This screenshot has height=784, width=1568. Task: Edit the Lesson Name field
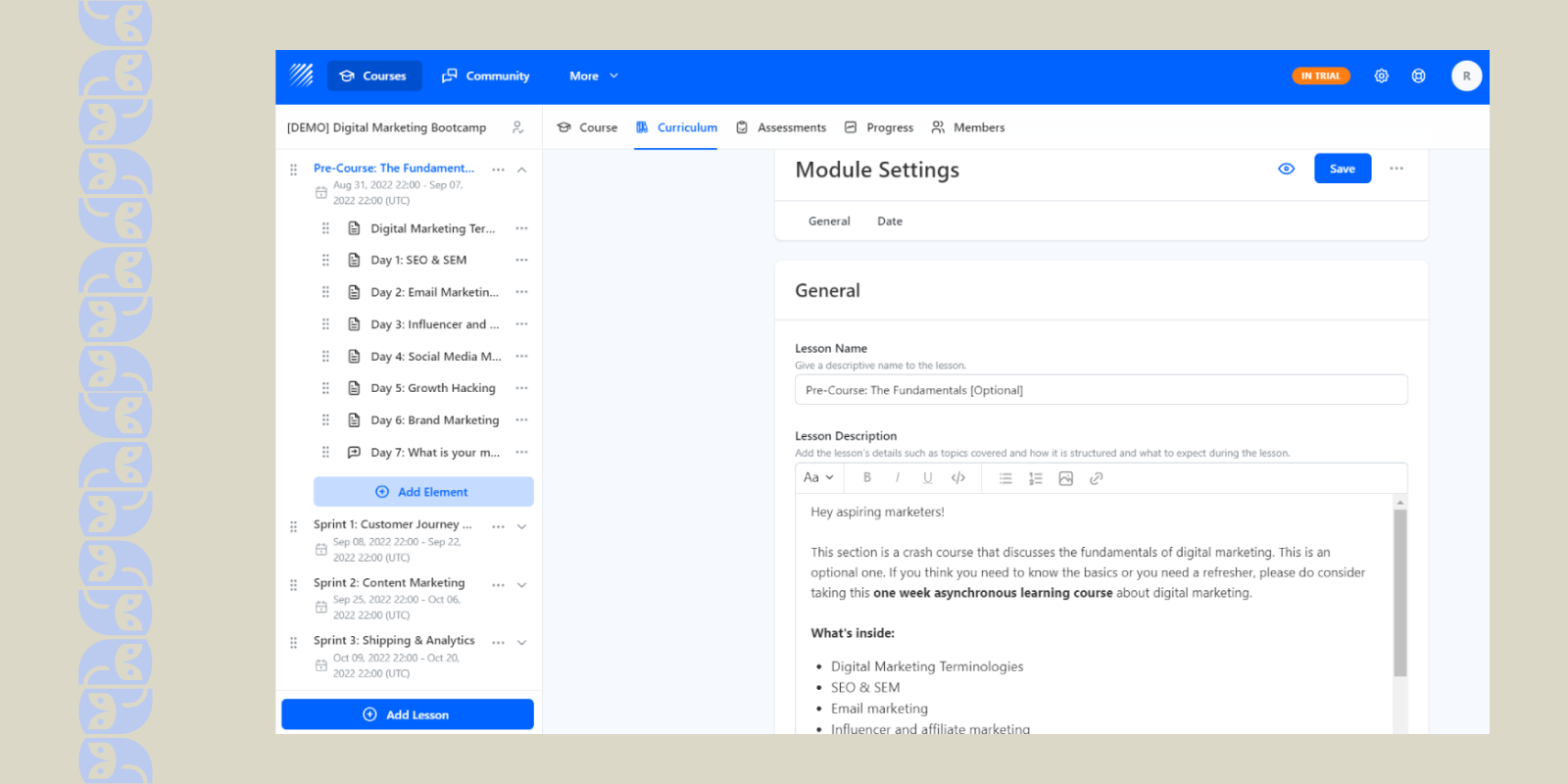tap(1101, 390)
